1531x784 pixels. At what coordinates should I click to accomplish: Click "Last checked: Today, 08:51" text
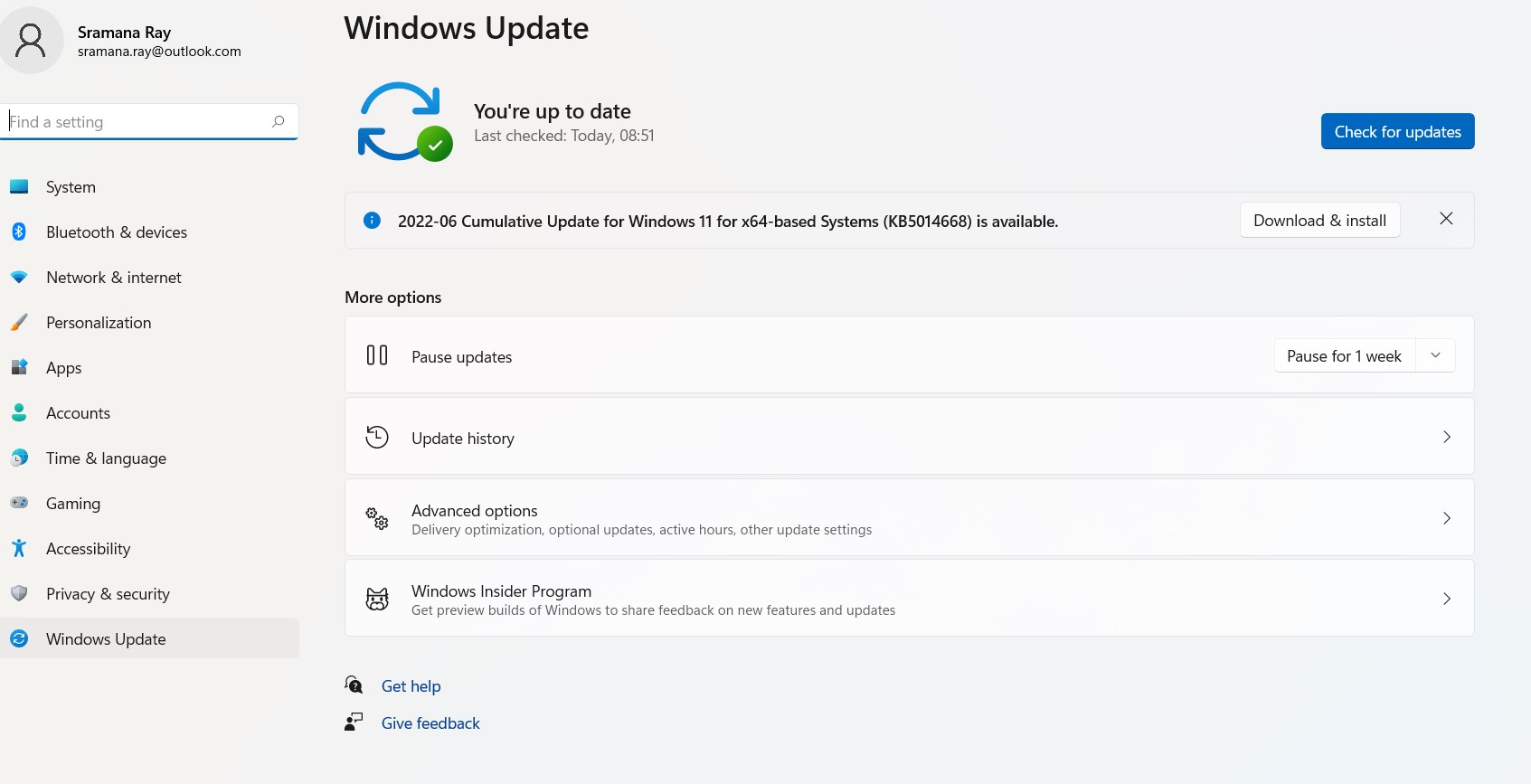pos(564,136)
